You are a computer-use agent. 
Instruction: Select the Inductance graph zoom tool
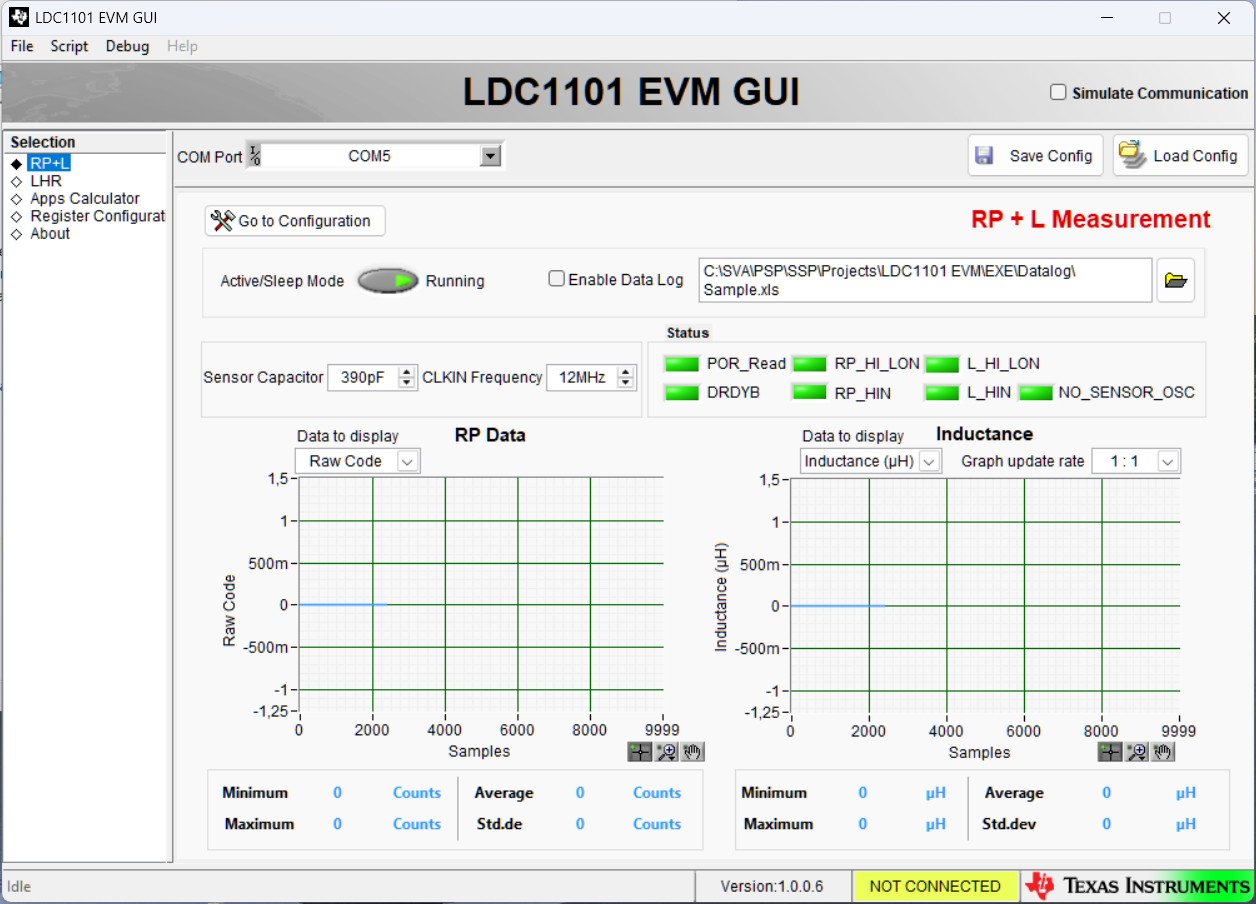point(1136,752)
